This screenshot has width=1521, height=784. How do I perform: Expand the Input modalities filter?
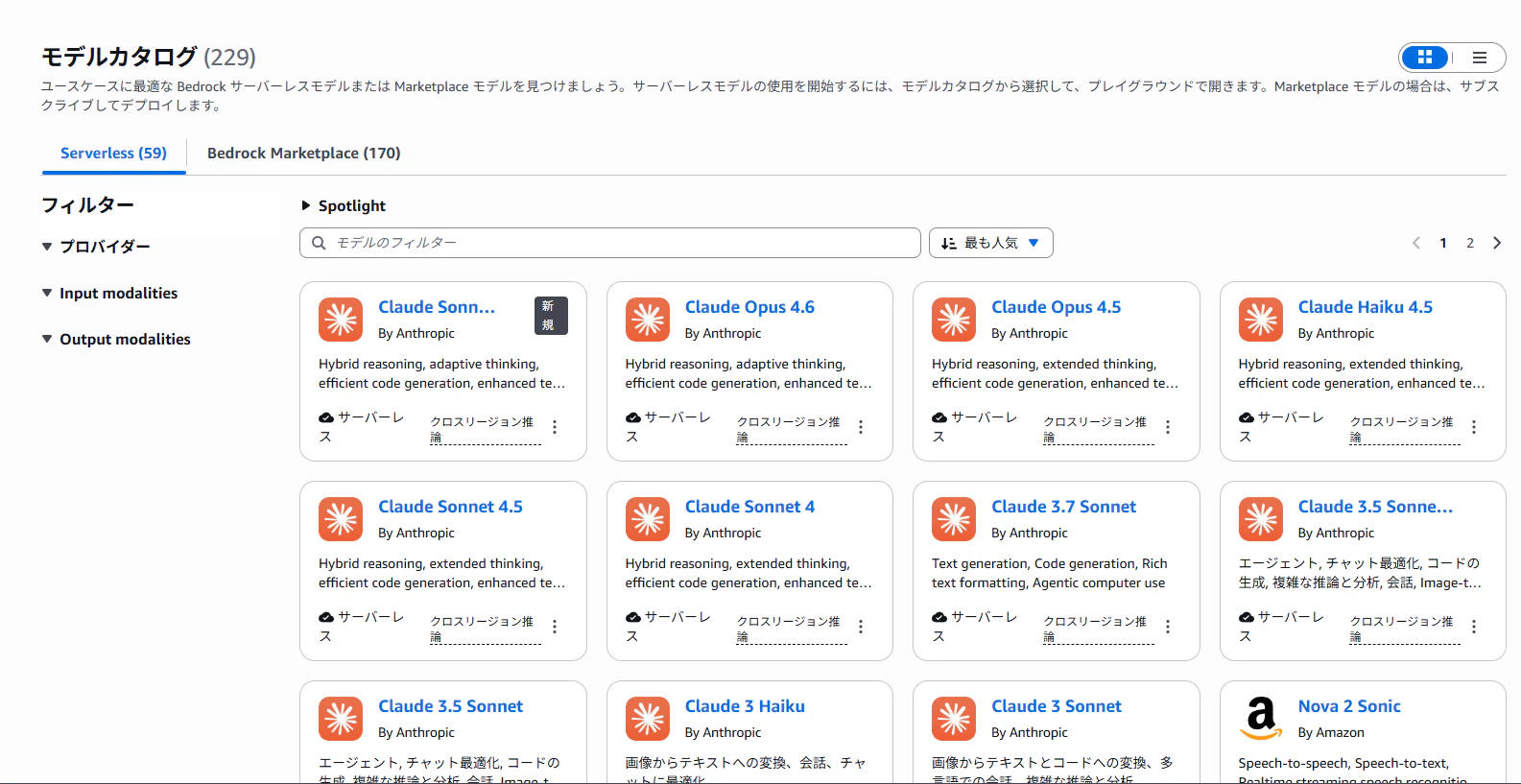click(x=109, y=294)
